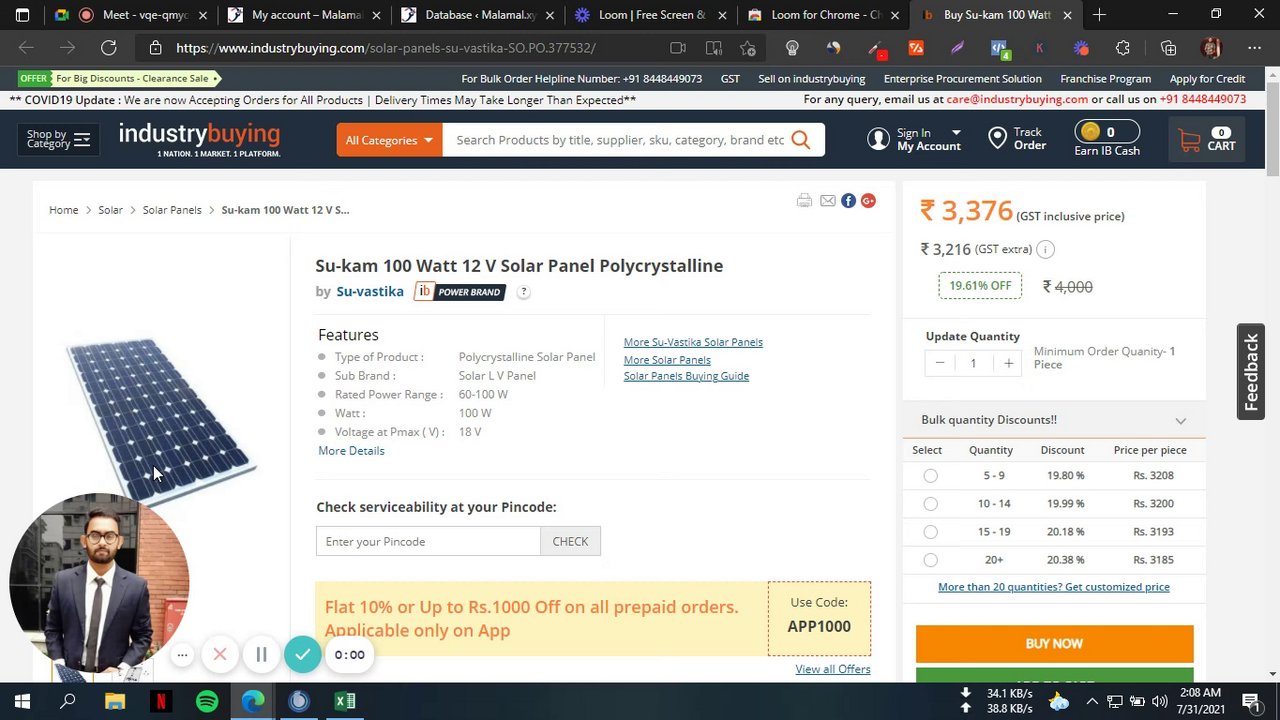Go to Home breadcrumb

point(64,210)
